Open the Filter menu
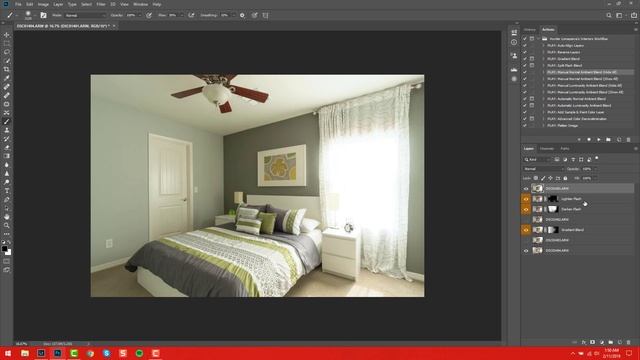The height and width of the screenshot is (360, 640). point(101,4)
